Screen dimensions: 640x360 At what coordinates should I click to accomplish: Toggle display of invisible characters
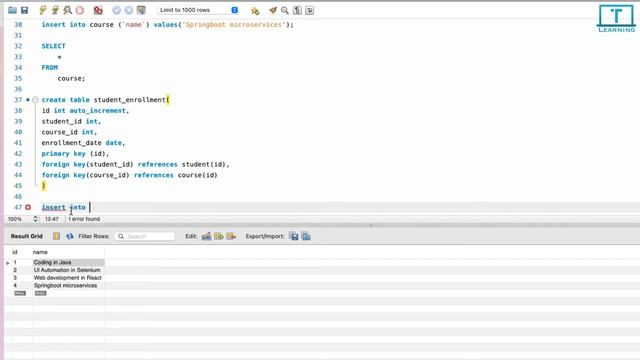pos(297,10)
